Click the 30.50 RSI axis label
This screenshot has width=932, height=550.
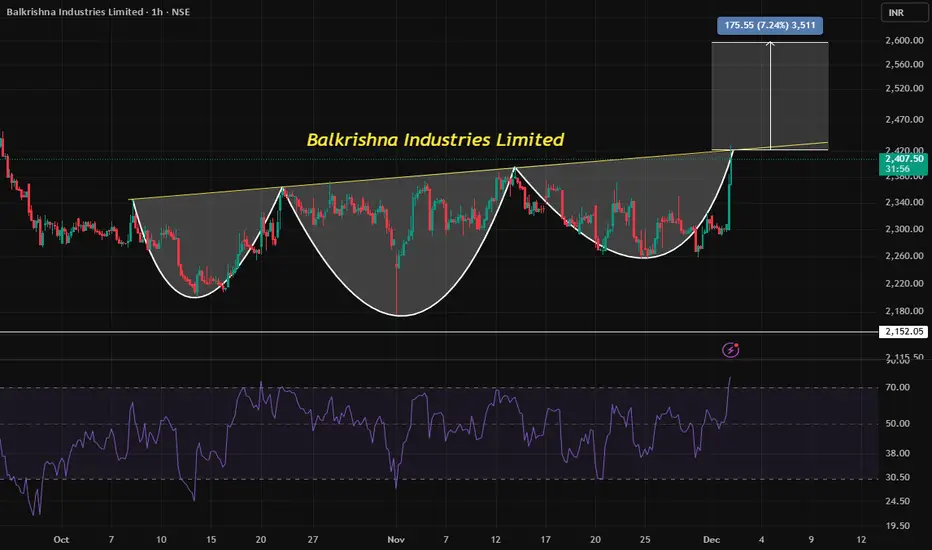[898, 477]
